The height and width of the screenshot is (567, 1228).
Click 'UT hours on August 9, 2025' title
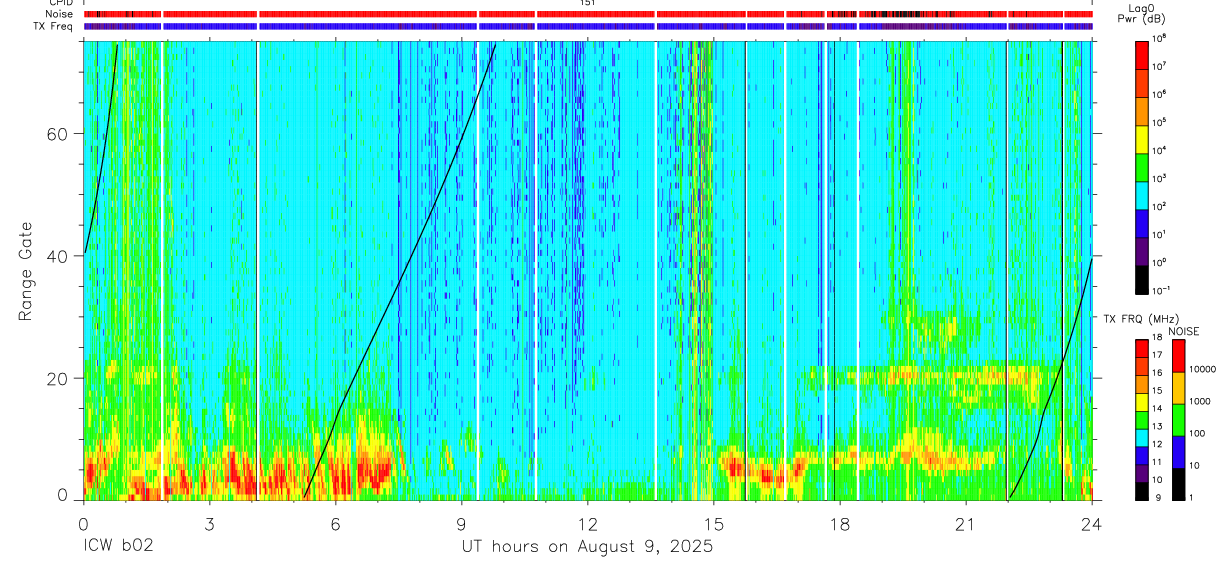tap(587, 547)
